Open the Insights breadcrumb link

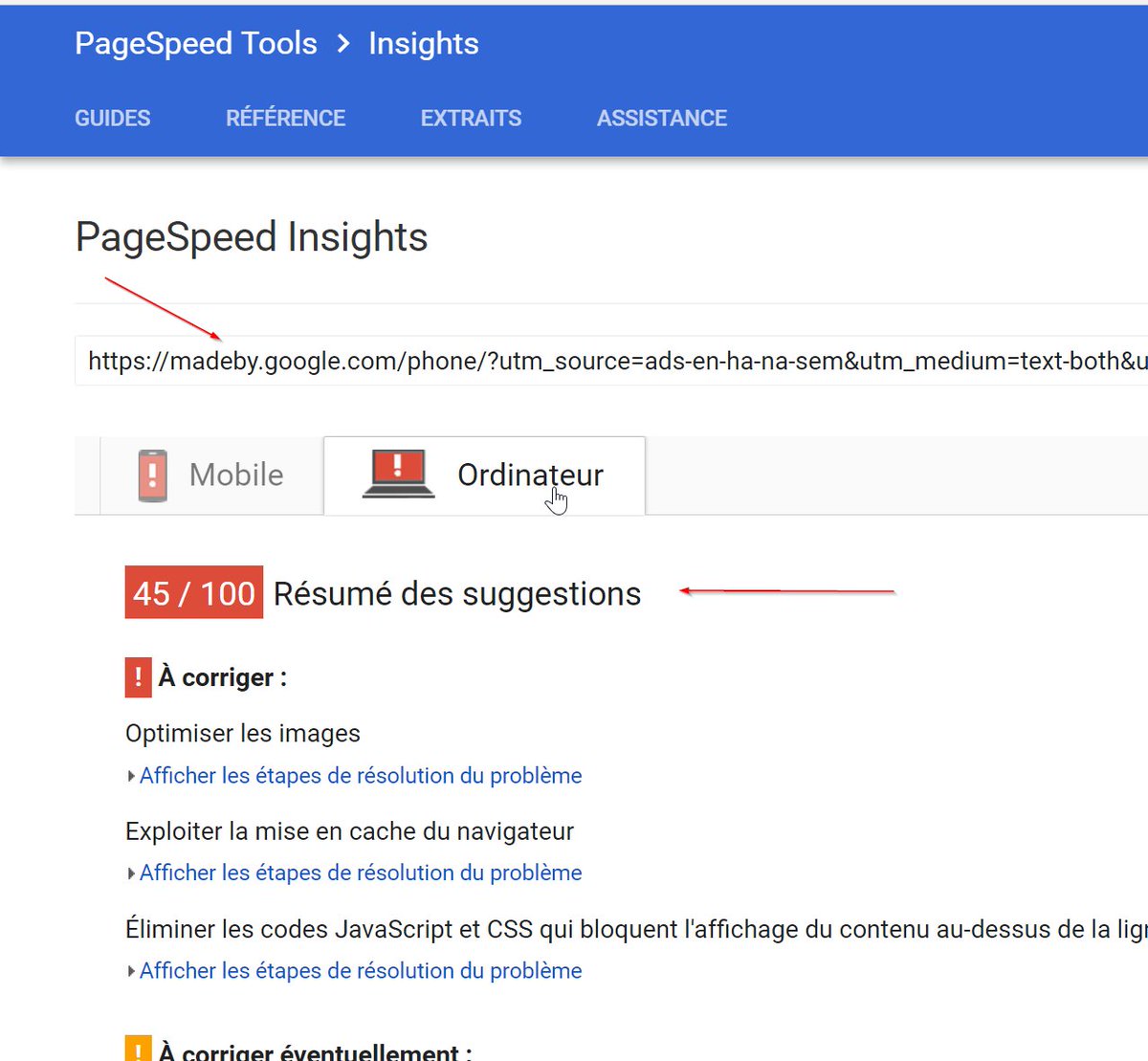pyautogui.click(x=424, y=43)
